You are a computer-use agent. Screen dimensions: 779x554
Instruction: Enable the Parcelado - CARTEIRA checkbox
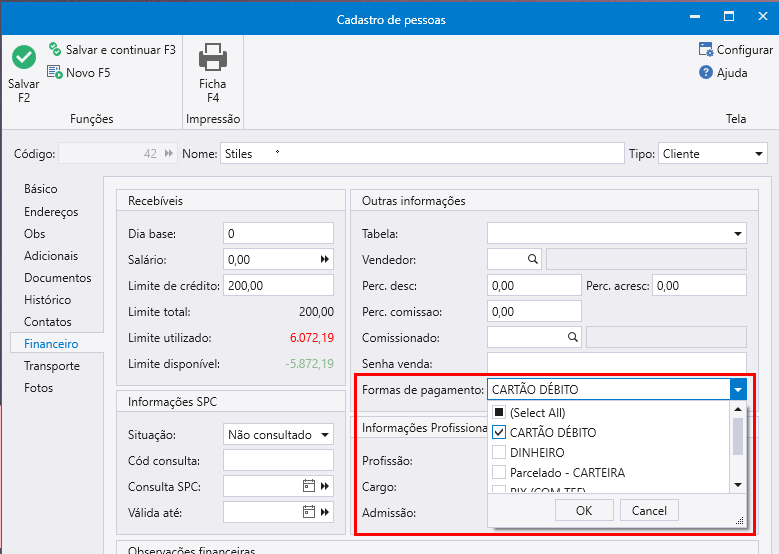(x=499, y=472)
